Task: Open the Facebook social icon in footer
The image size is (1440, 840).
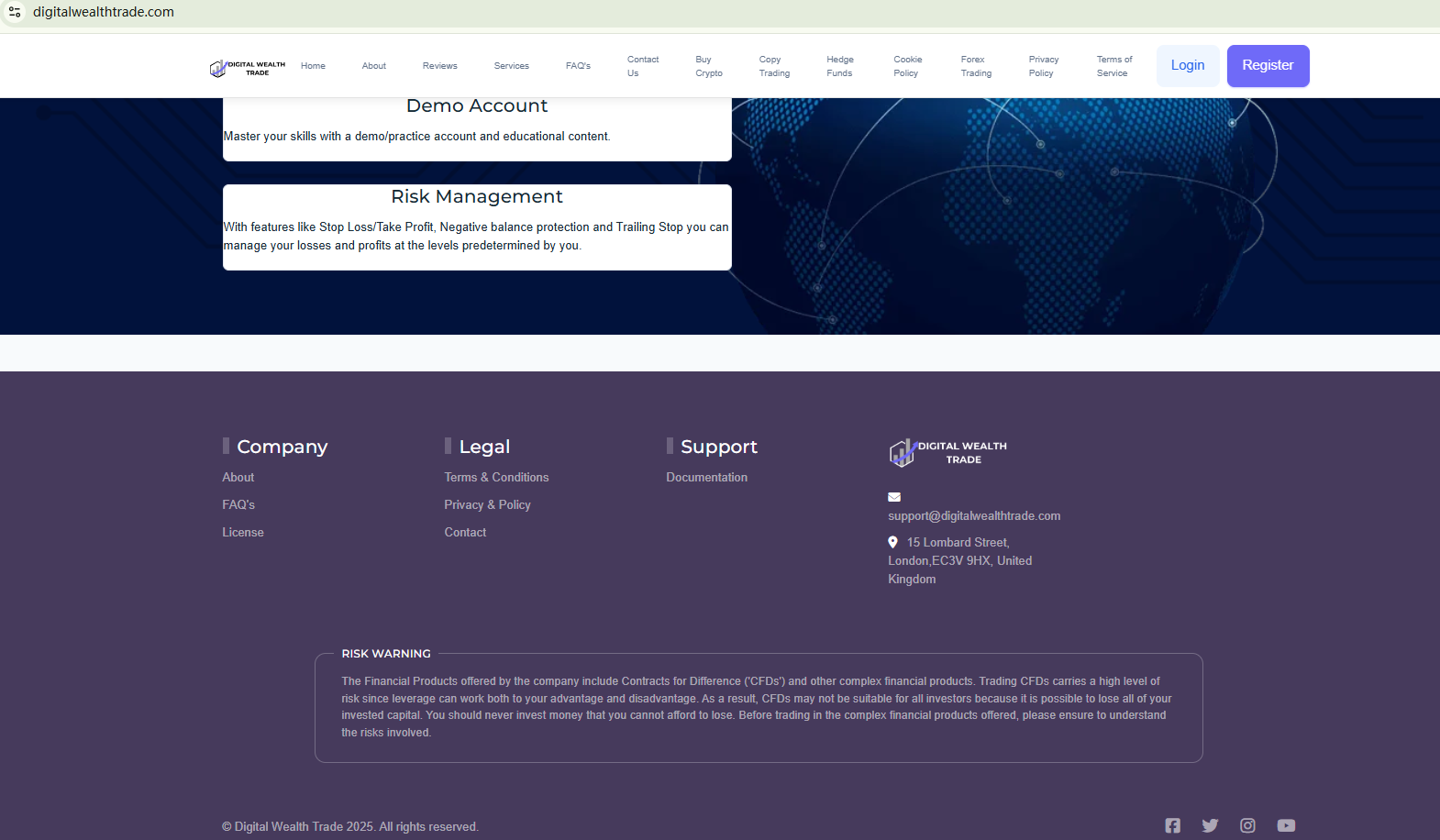Action: [1172, 825]
